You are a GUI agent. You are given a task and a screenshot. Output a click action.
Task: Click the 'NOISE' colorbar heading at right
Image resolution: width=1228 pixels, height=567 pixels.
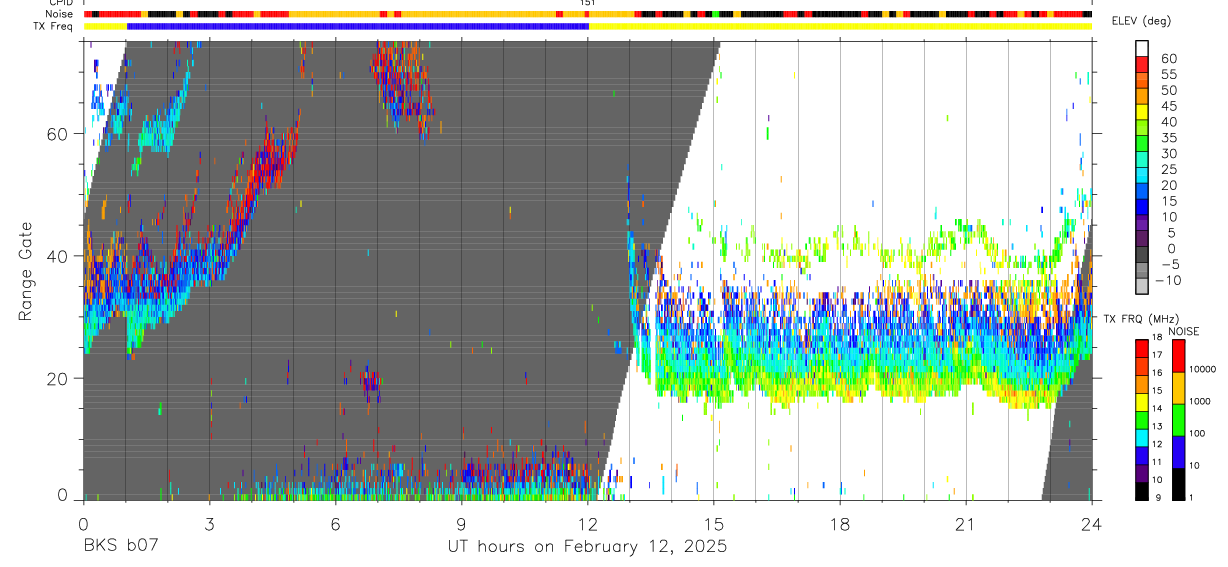[x=1185, y=331]
